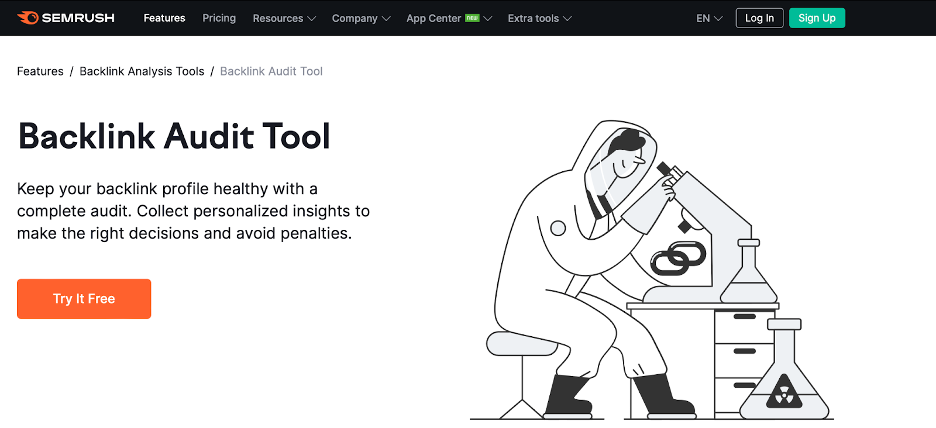Go to the Pricing page

219,18
